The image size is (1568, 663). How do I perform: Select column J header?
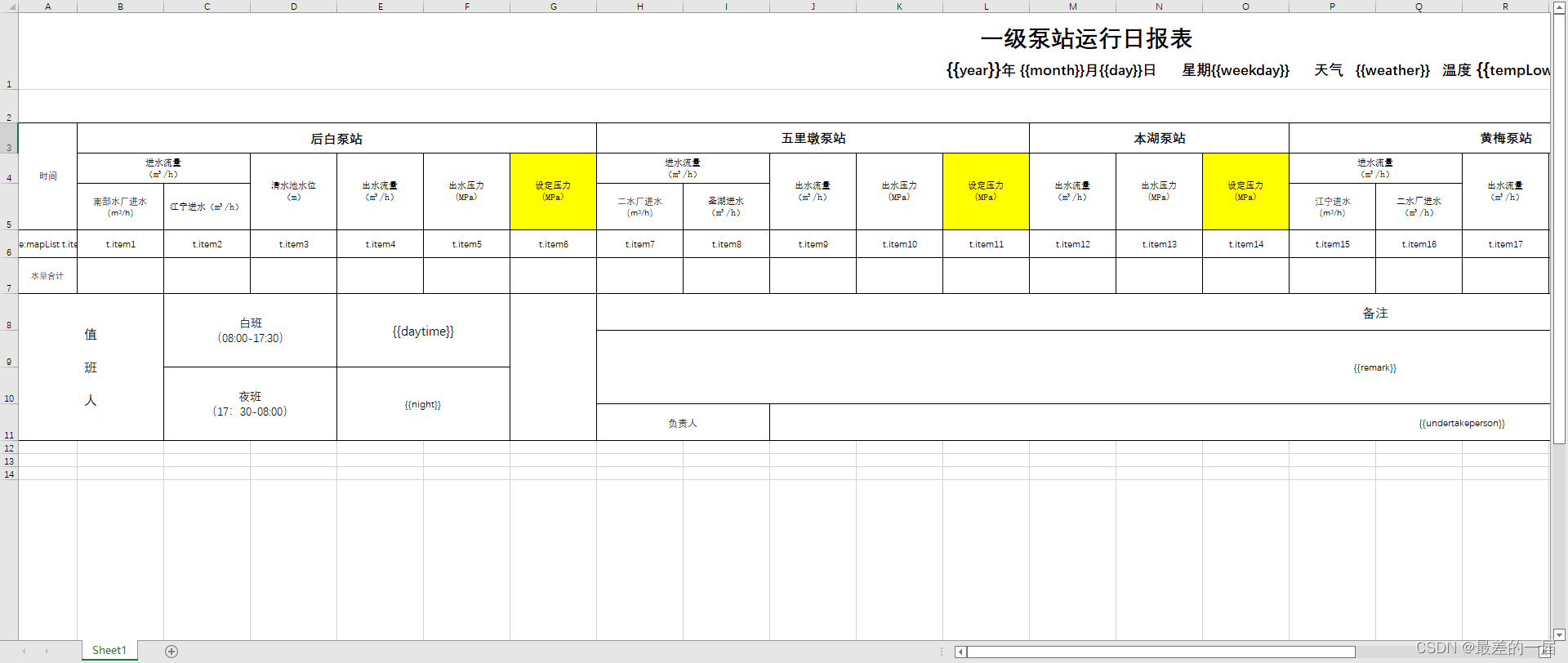coord(813,7)
